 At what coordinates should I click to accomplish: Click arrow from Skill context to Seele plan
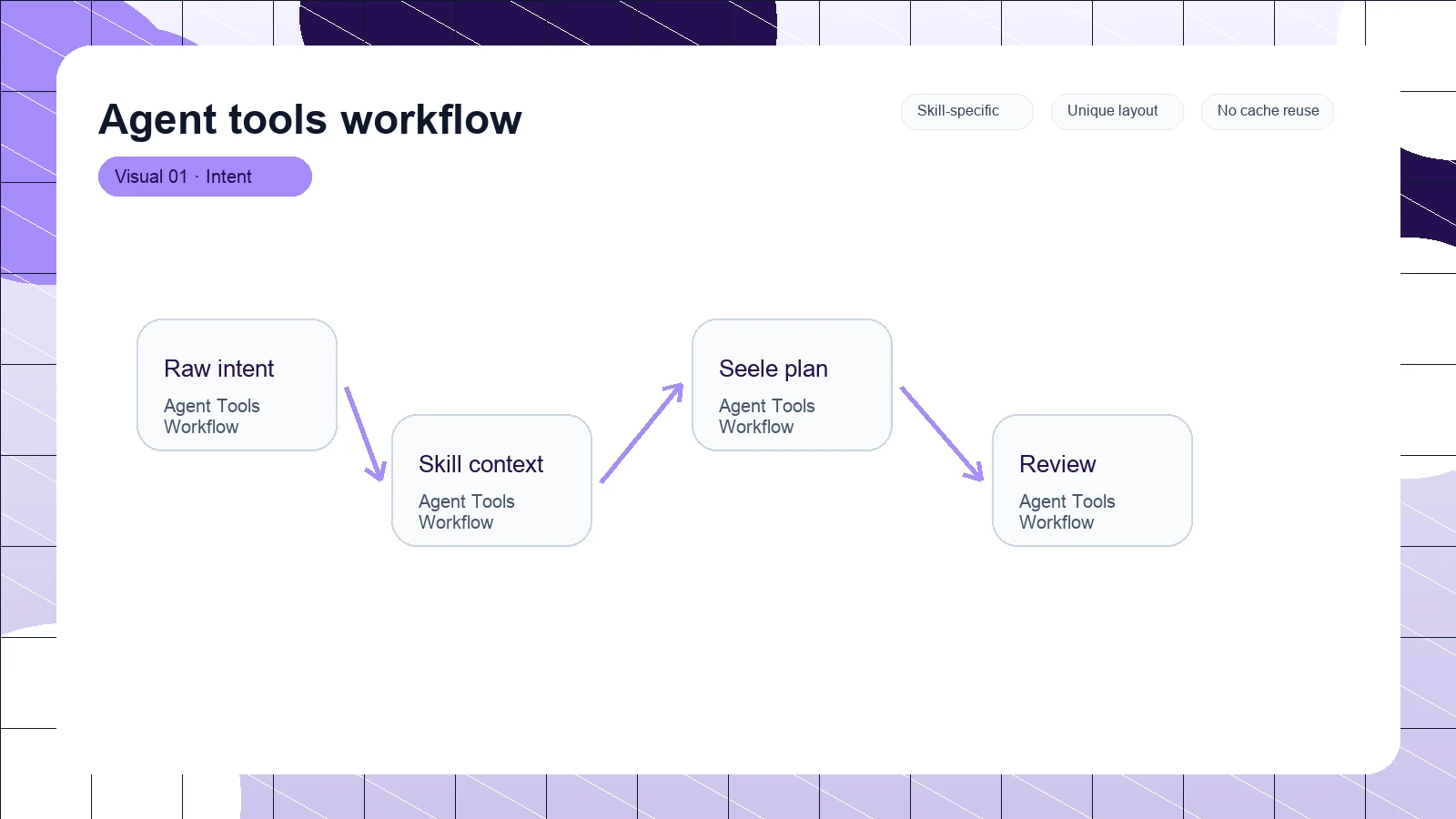point(642,433)
